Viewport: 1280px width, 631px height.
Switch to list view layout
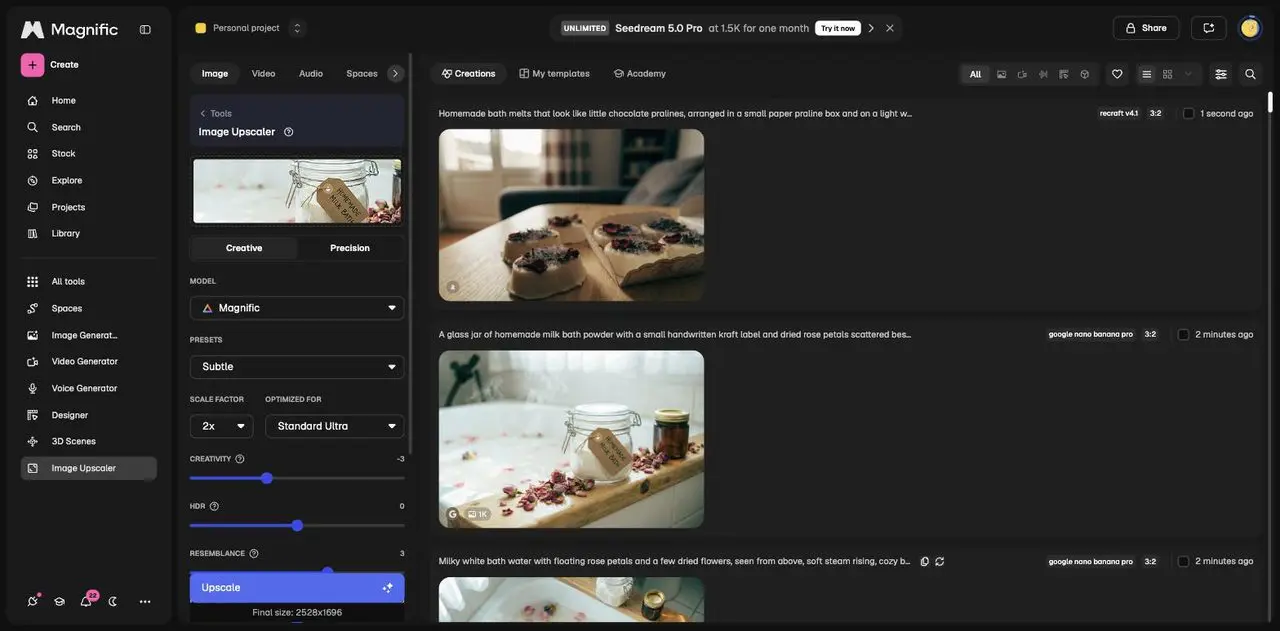tap(1147, 74)
